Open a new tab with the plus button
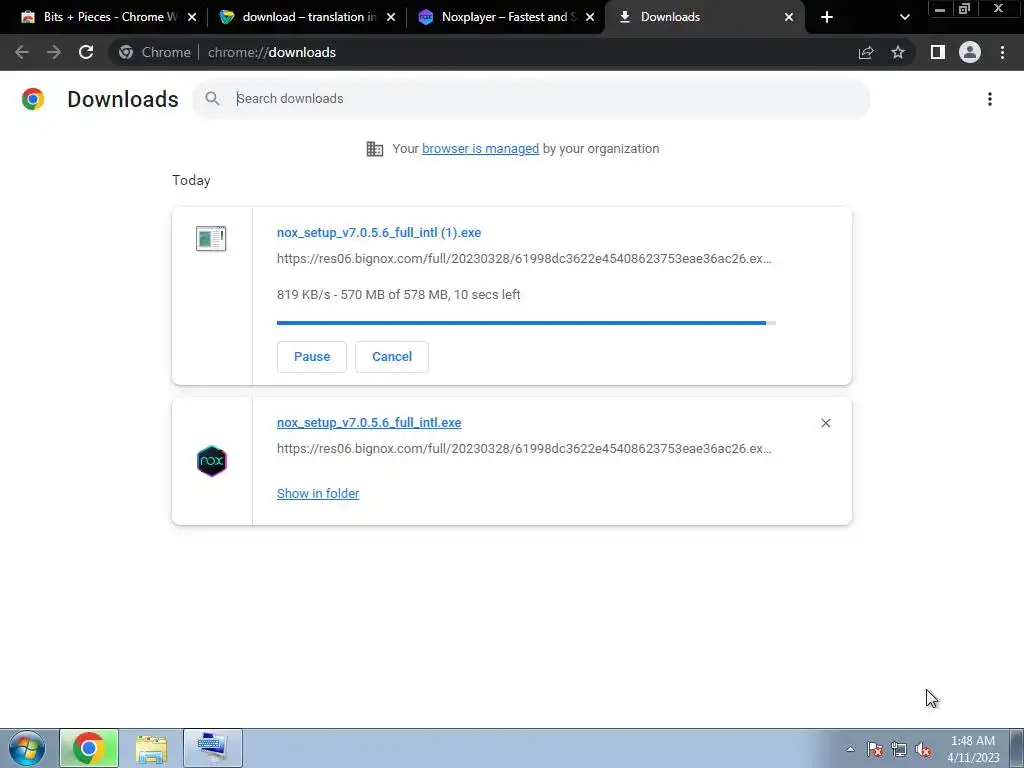The image size is (1024, 768). point(827,17)
